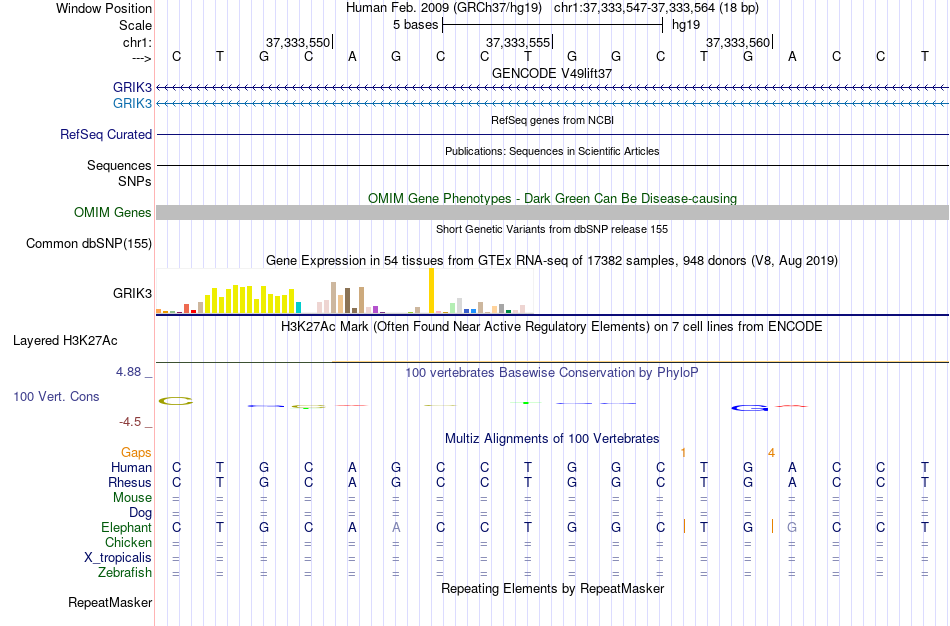
Task: Click the OMIM Gene Phenotypes green title
Action: (552, 198)
